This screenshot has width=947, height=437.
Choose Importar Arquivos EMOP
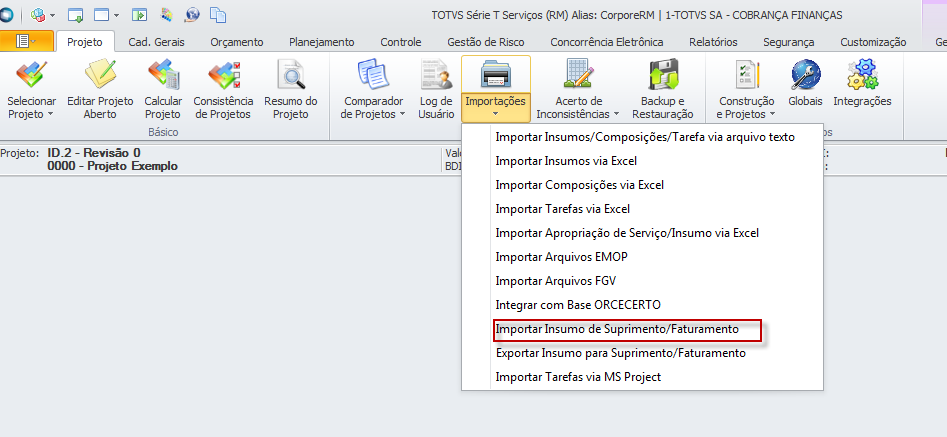[643, 257]
